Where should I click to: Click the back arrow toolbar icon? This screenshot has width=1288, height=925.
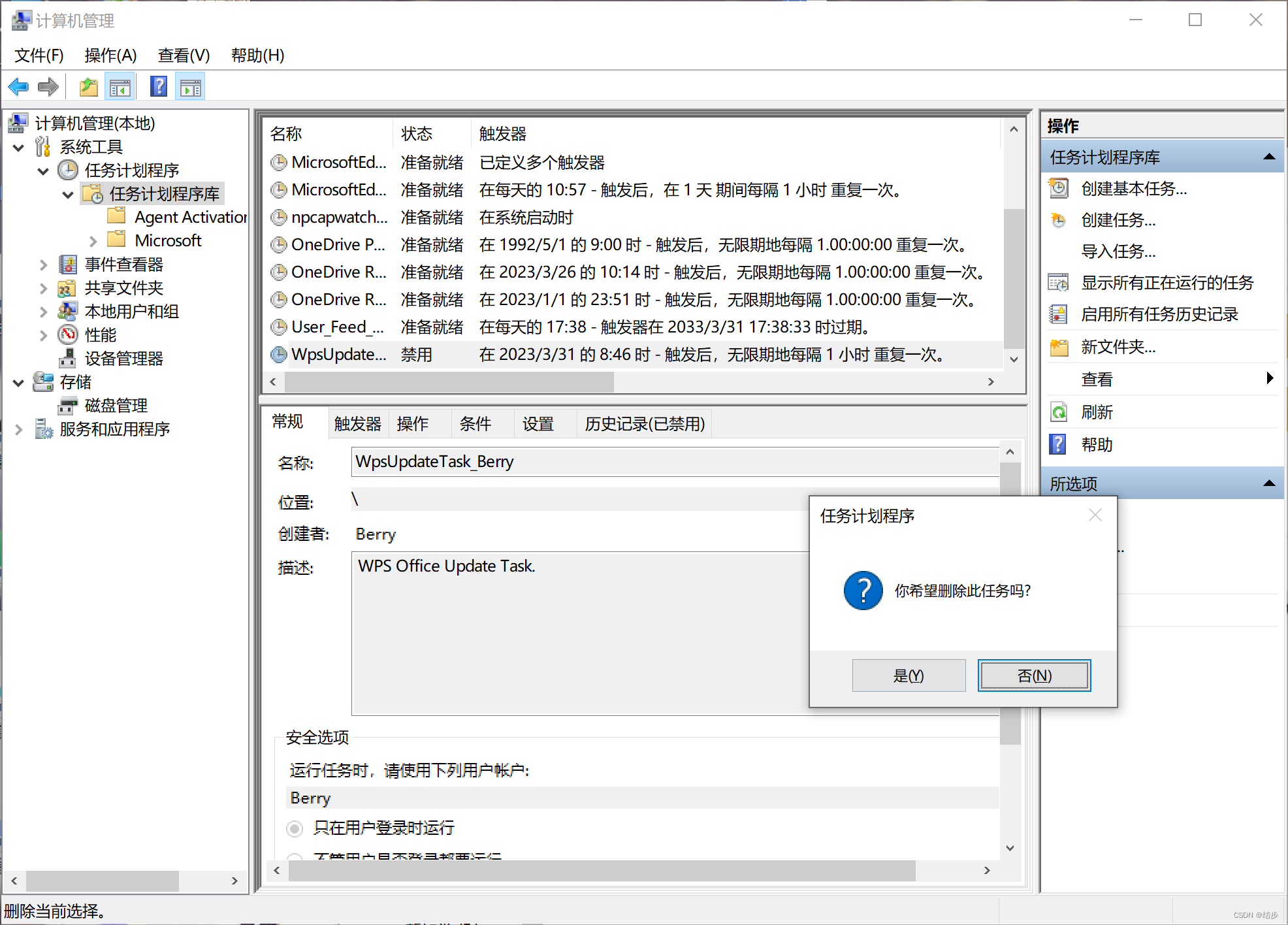18,87
